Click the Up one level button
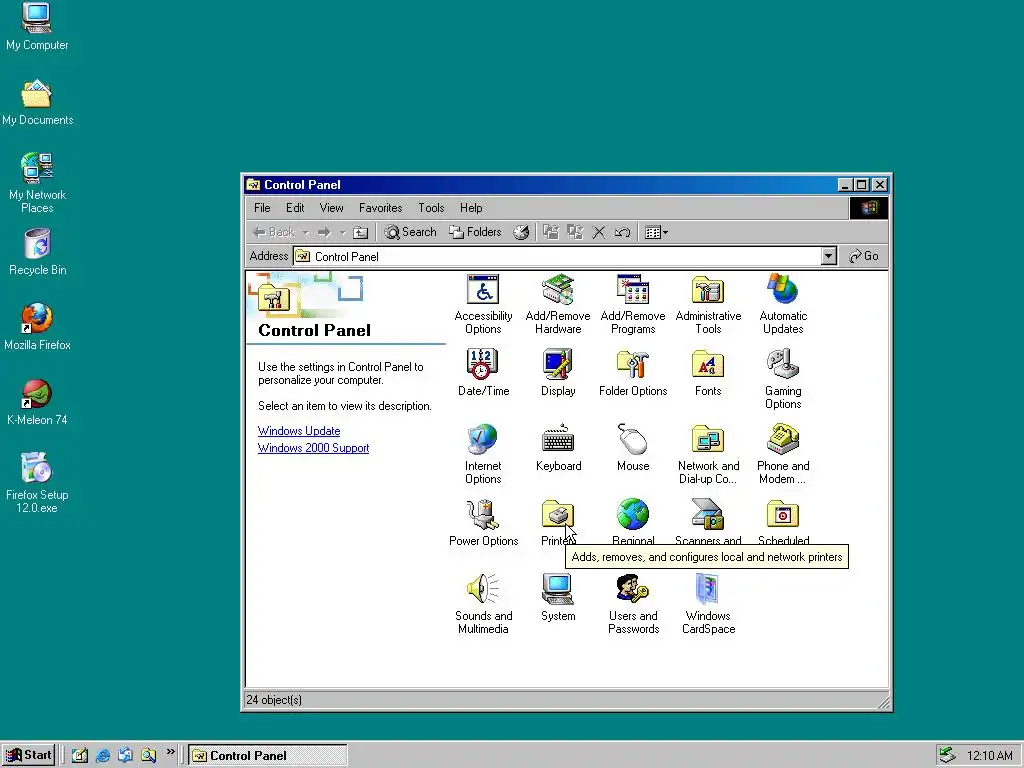1024x768 pixels. (360, 232)
